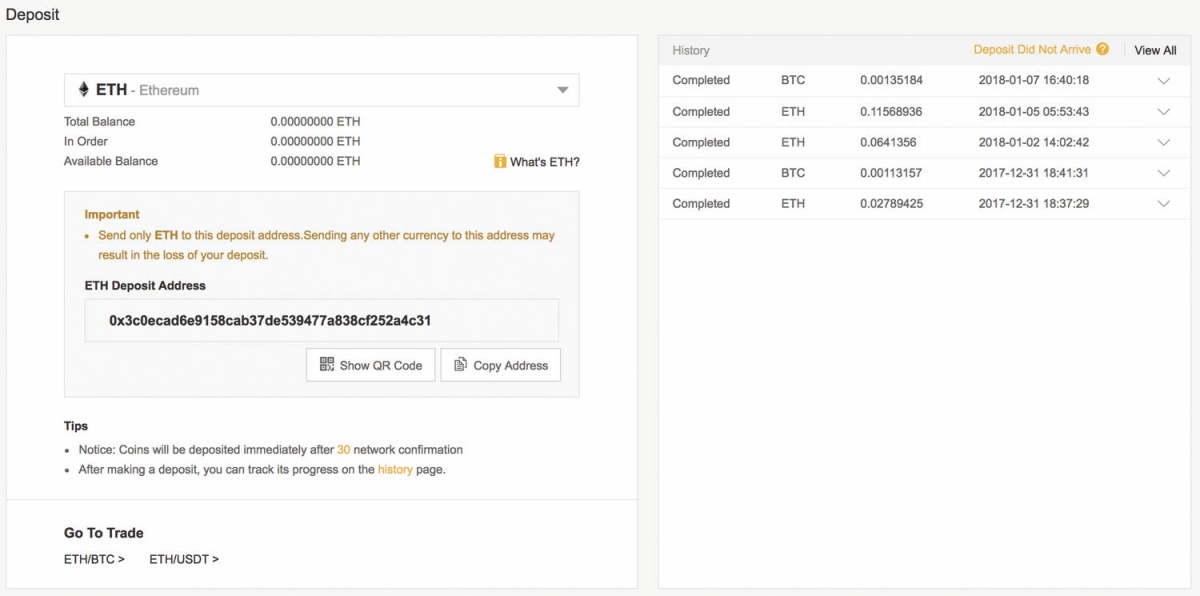Go to the ETH/BTC trading pair
This screenshot has width=1200, height=596.
click(x=94, y=559)
